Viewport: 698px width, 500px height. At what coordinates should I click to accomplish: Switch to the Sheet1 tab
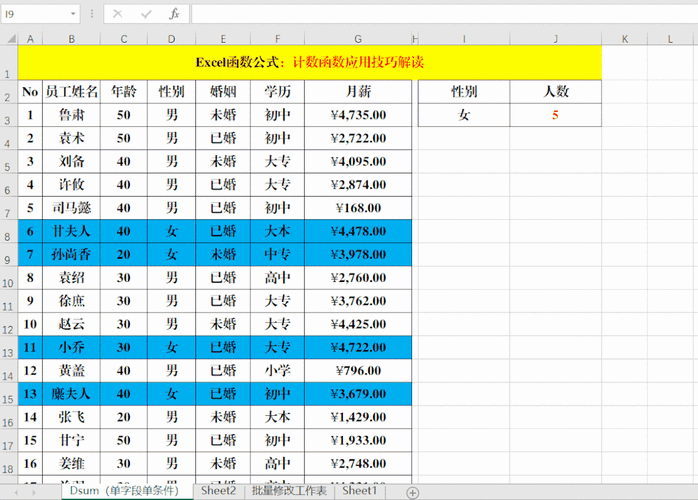[360, 491]
